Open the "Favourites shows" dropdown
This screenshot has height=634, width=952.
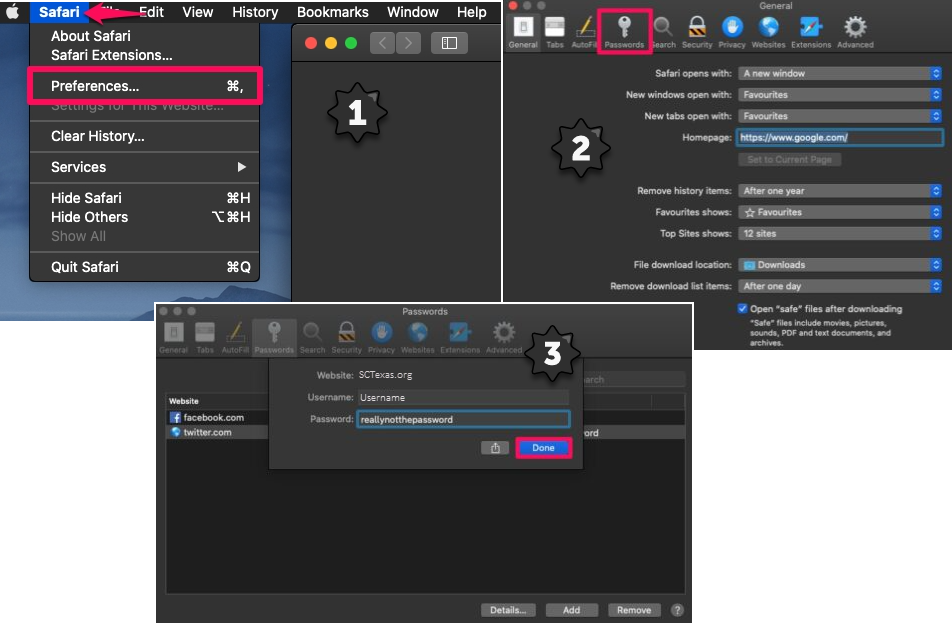[x=840, y=212]
